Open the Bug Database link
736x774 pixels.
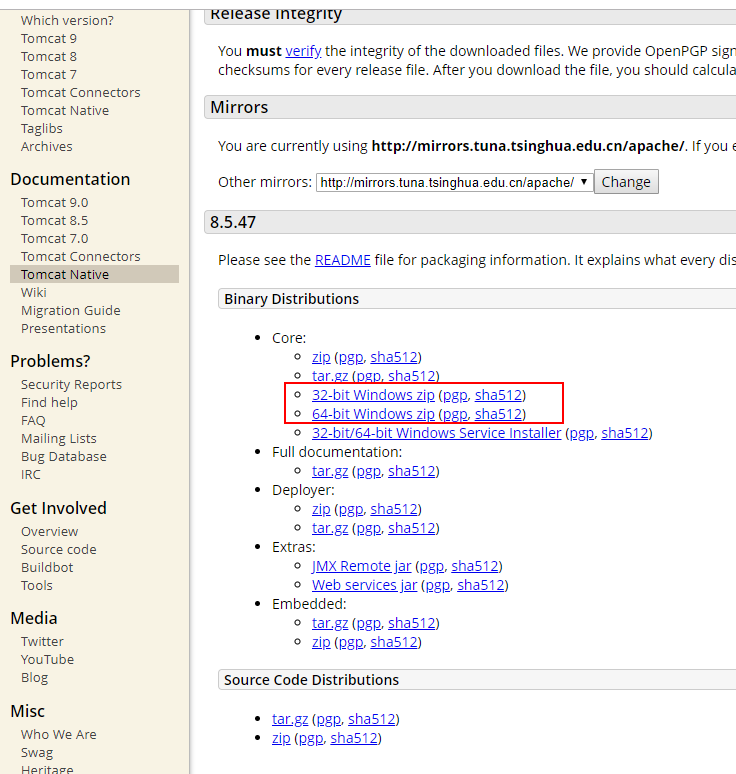[x=64, y=457]
